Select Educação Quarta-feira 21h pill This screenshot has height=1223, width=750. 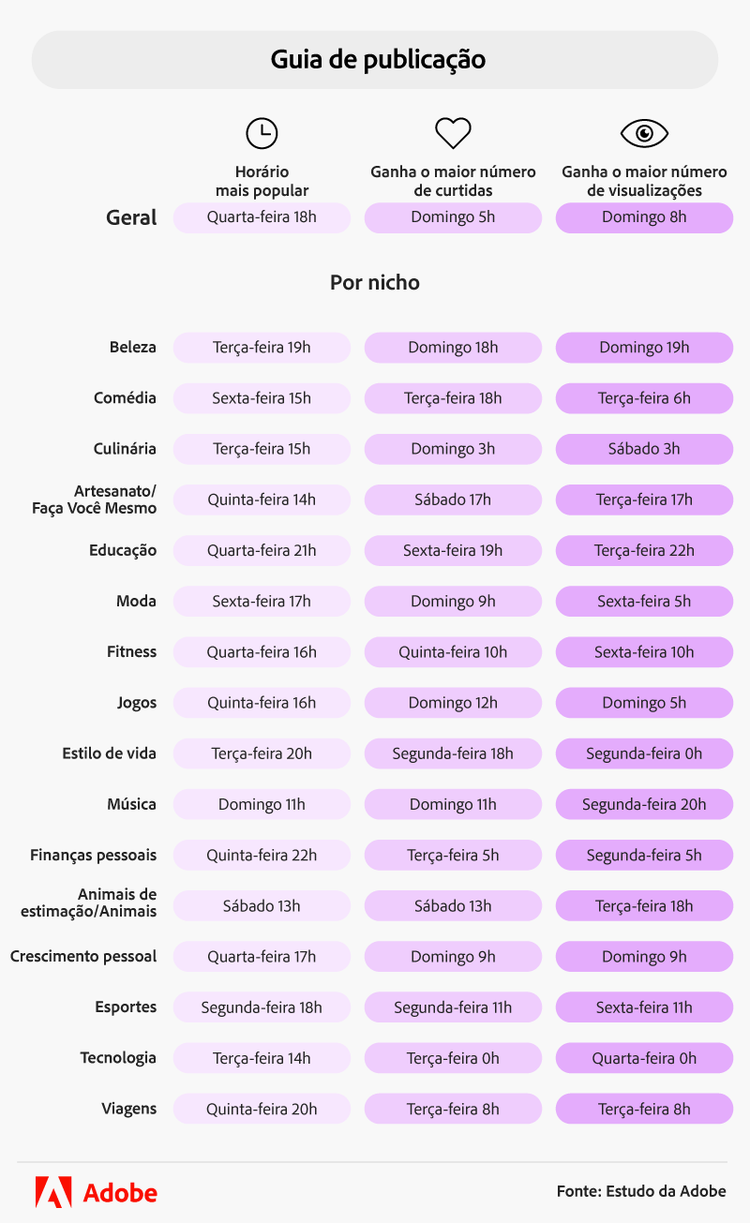(262, 551)
